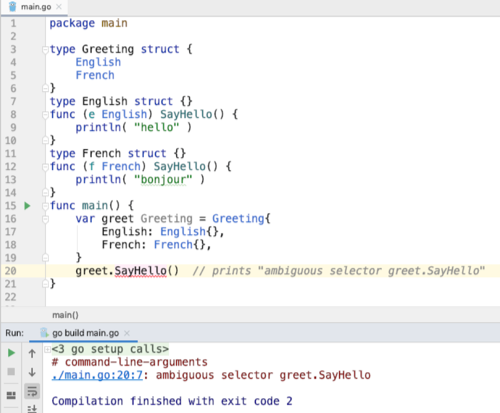Viewport: 500px width, 413px height.
Task: Navigate down the stack trace arrow
Action: click(x=32, y=372)
